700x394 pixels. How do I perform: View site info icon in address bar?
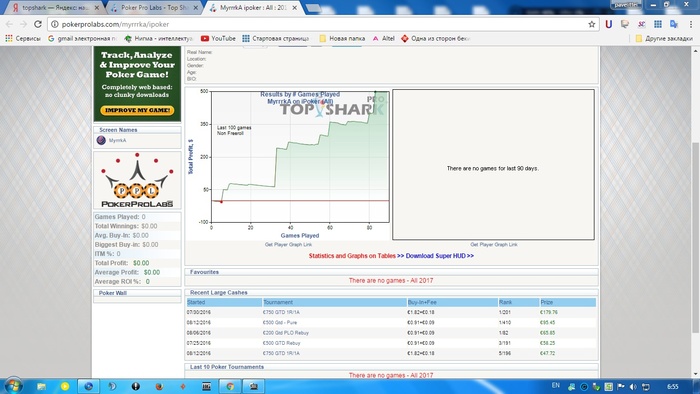click(x=55, y=24)
